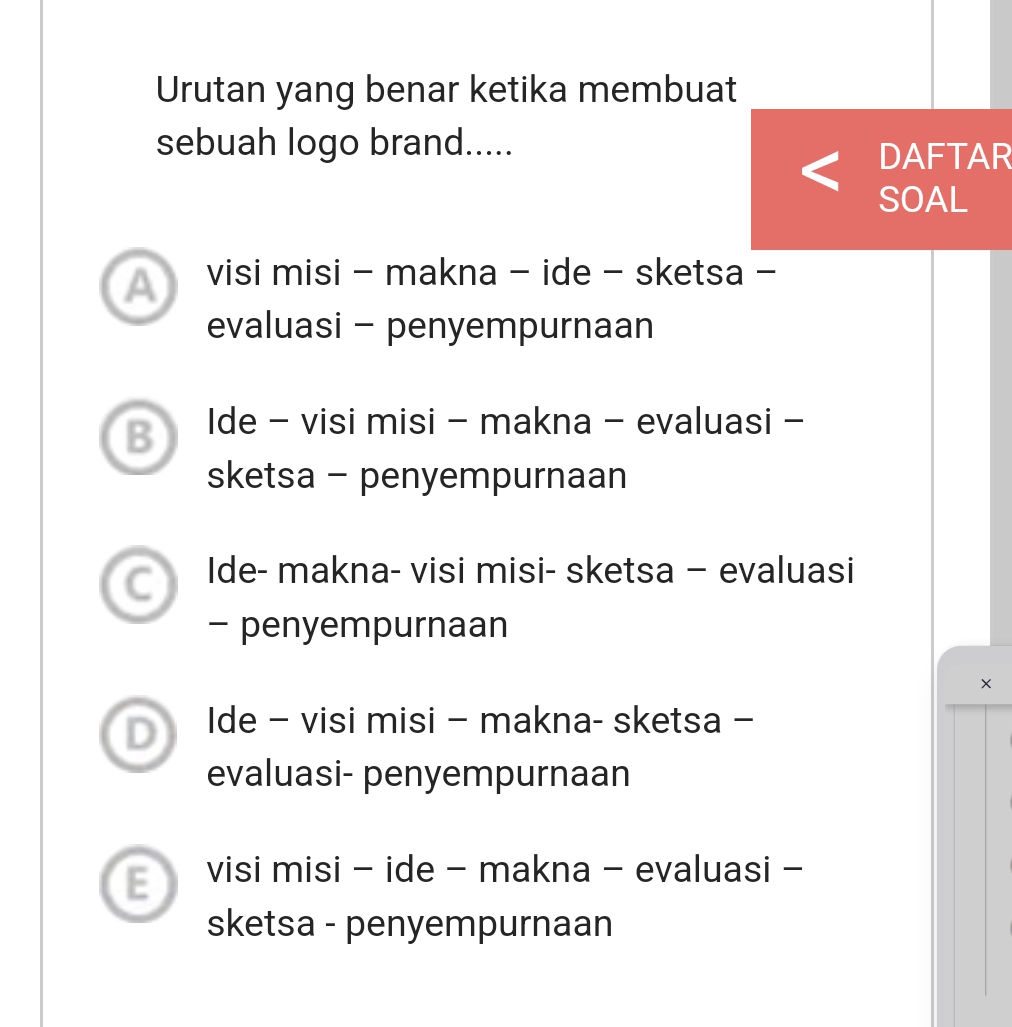Select answer option D
Screen dimensions: 1012x1027
click(x=138, y=735)
